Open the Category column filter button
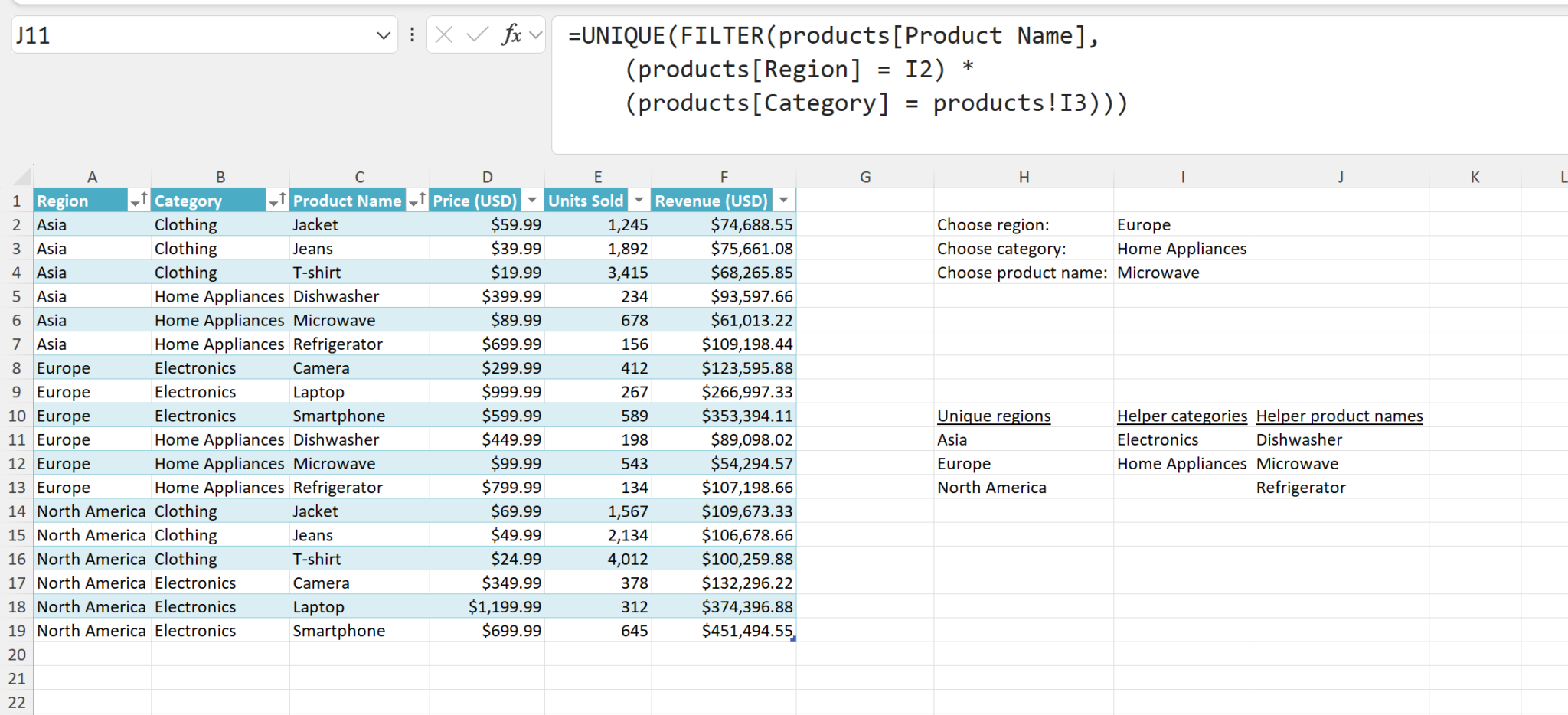 tap(277, 201)
